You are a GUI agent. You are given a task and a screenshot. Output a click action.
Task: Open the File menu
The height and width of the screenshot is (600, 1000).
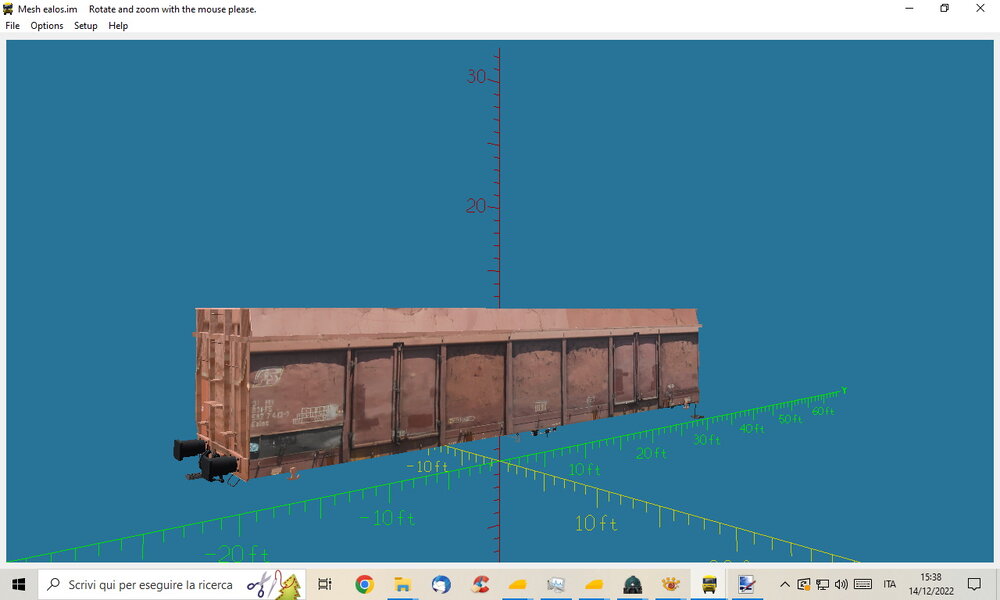coord(12,26)
